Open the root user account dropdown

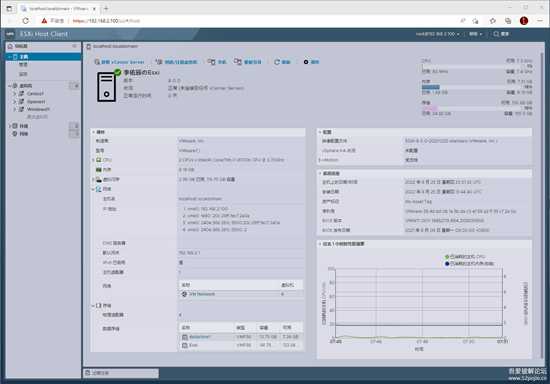pos(437,34)
